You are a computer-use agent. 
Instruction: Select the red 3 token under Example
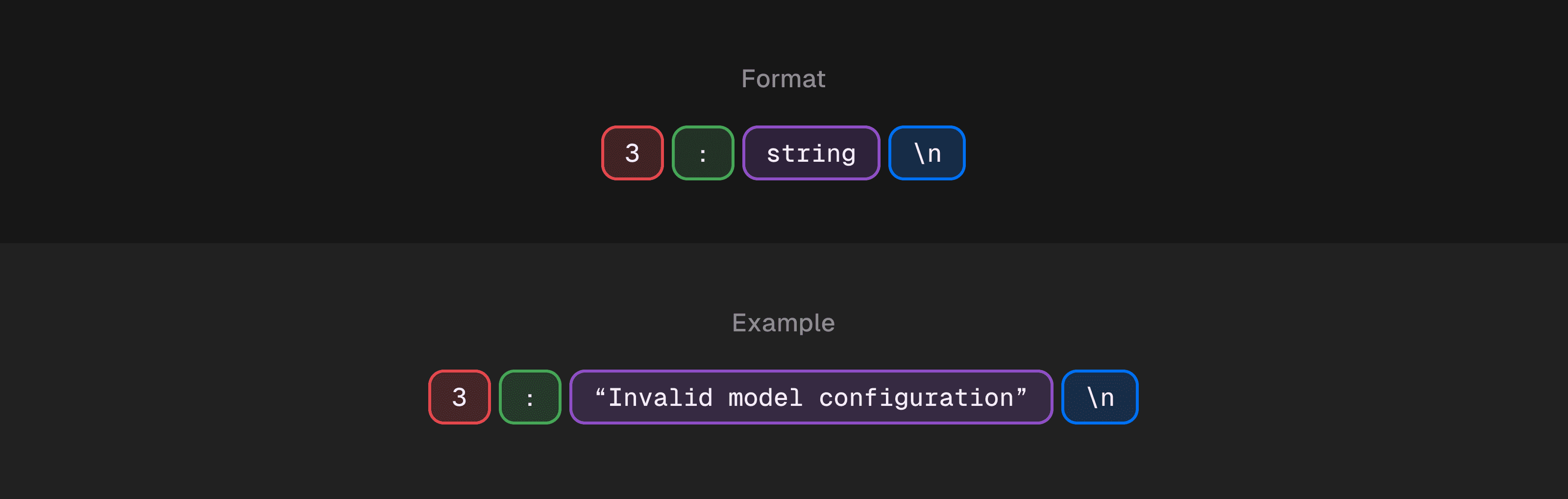coord(459,397)
